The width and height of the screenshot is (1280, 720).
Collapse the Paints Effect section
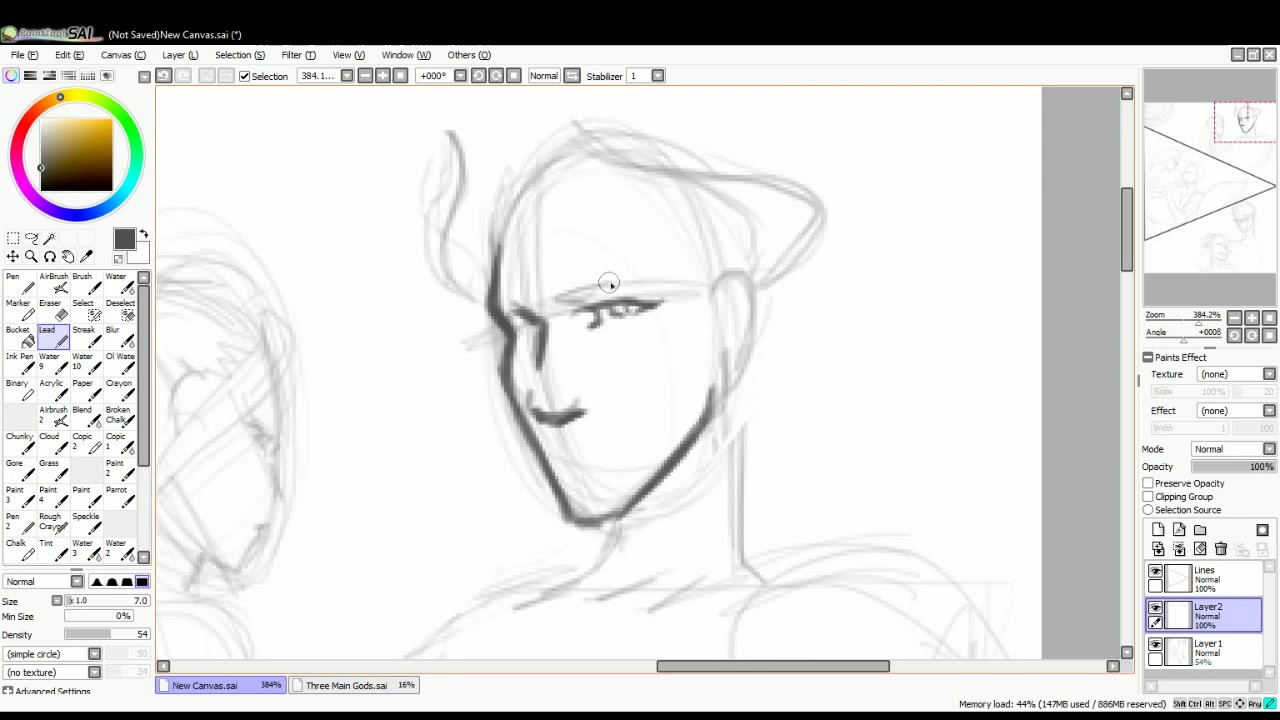[x=1148, y=357]
